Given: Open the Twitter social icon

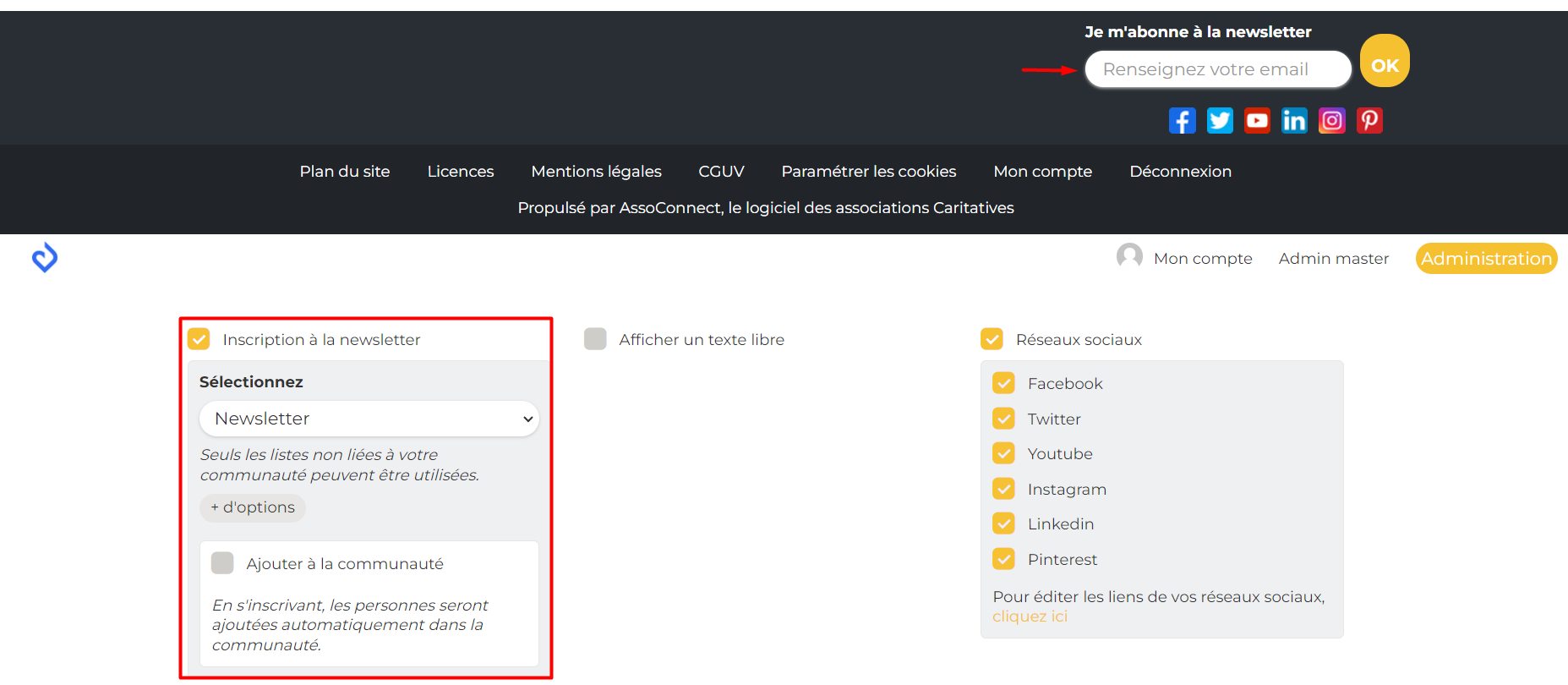Looking at the screenshot, I should tap(1219, 121).
